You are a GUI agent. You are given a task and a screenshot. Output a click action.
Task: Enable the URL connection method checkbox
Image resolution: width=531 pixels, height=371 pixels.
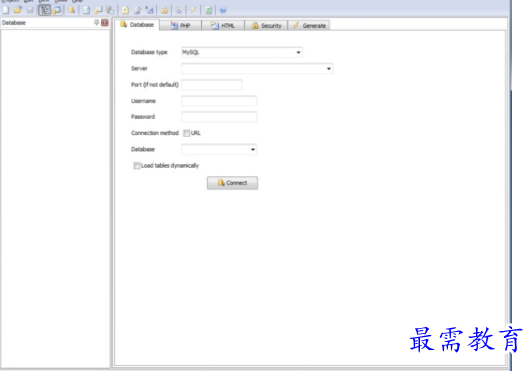(x=187, y=133)
